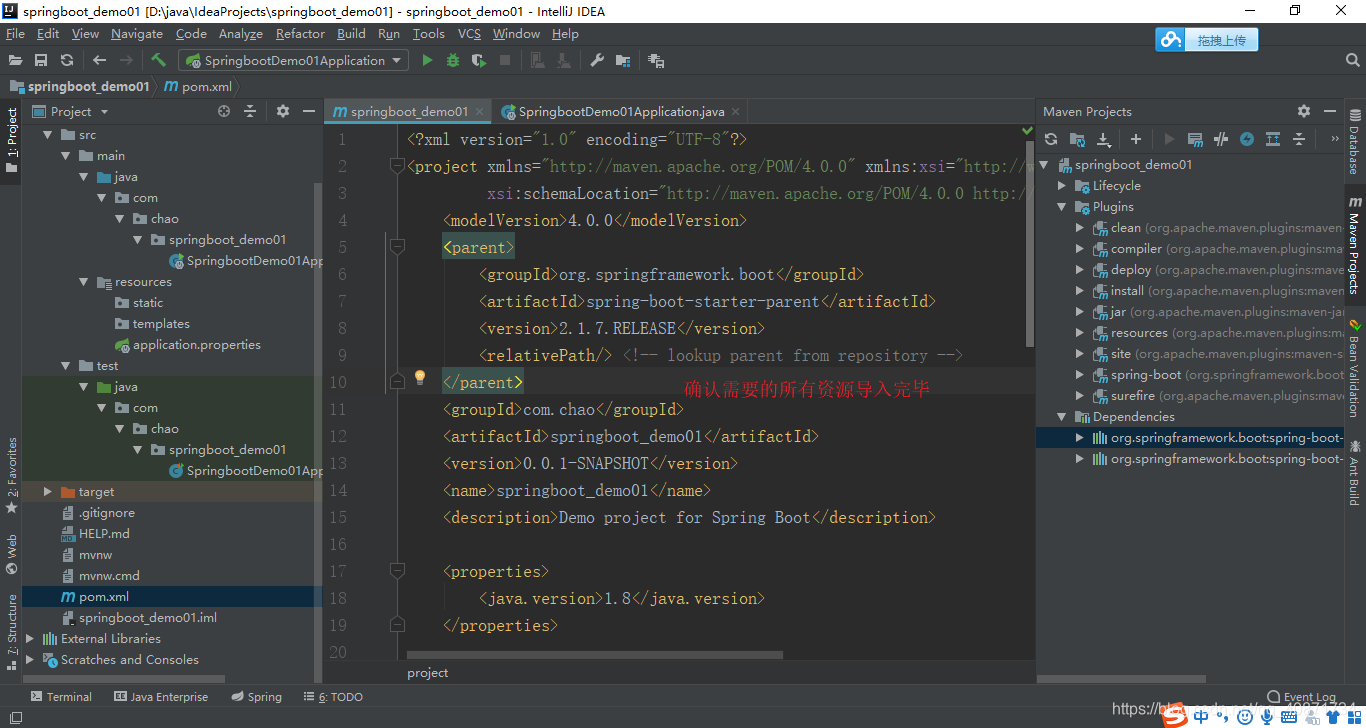The image size is (1366, 728).
Task: Click Show Dependencies icon in Maven toolbar
Action: 1273,139
